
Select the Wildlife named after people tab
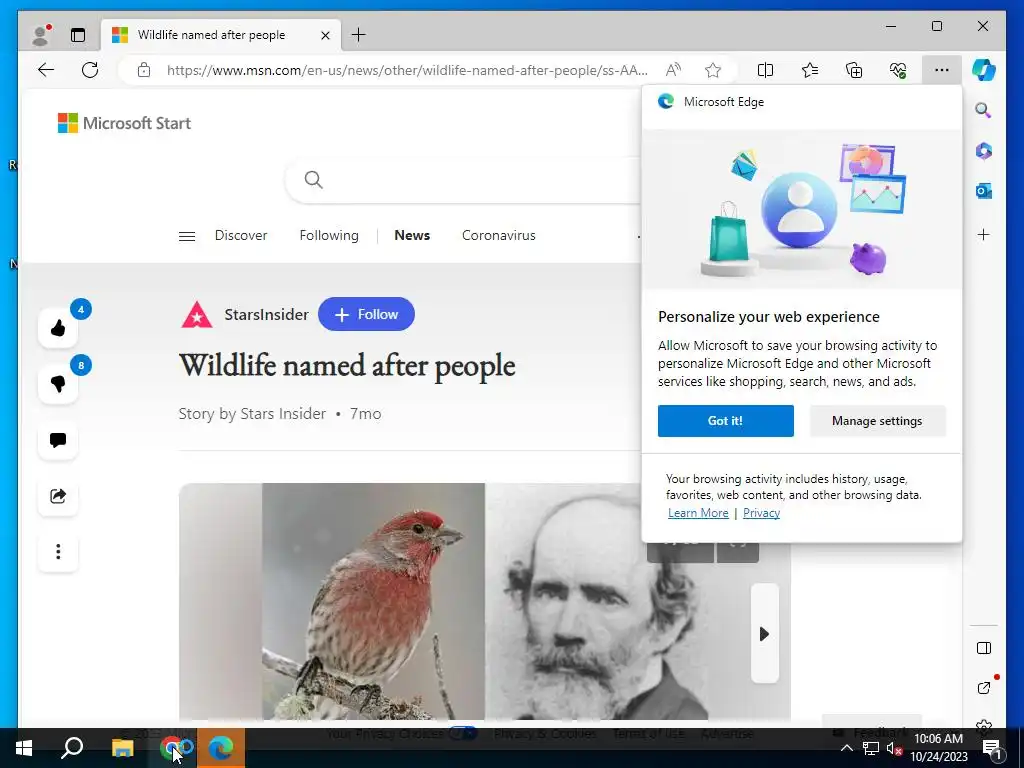pos(221,35)
